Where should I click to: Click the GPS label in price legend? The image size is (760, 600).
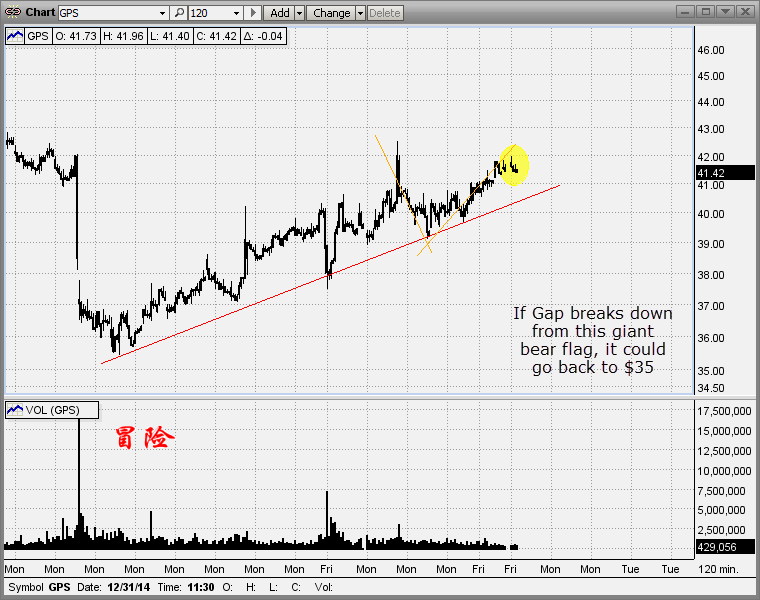(x=38, y=36)
